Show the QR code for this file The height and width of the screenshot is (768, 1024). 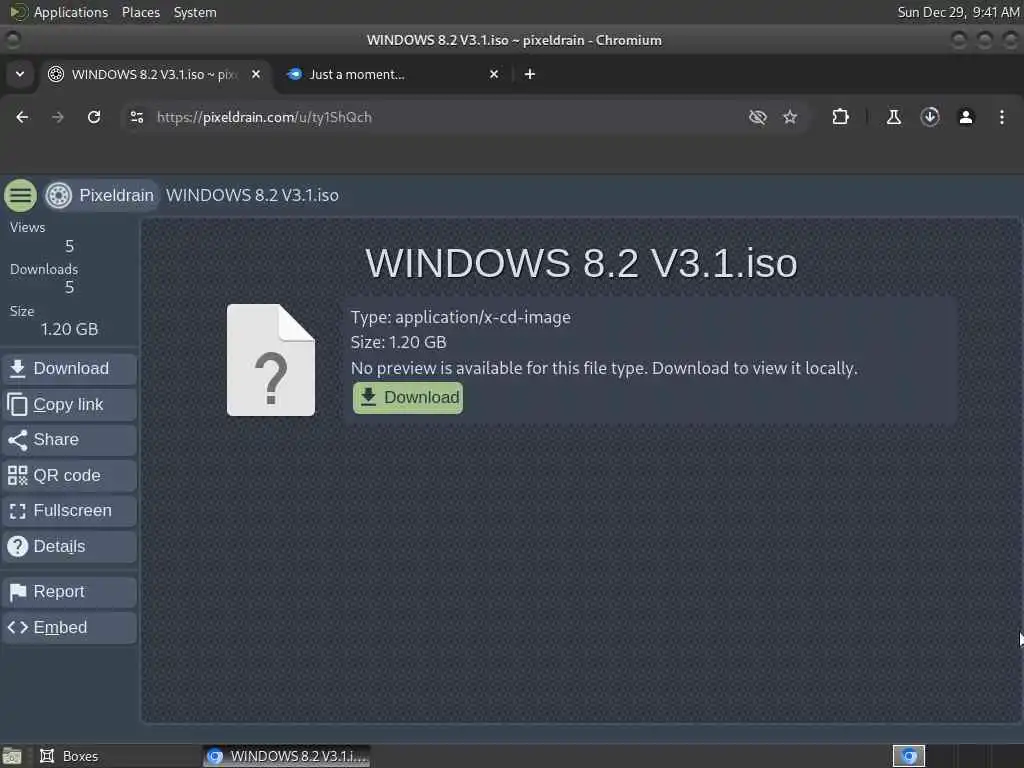pyautogui.click(x=69, y=475)
